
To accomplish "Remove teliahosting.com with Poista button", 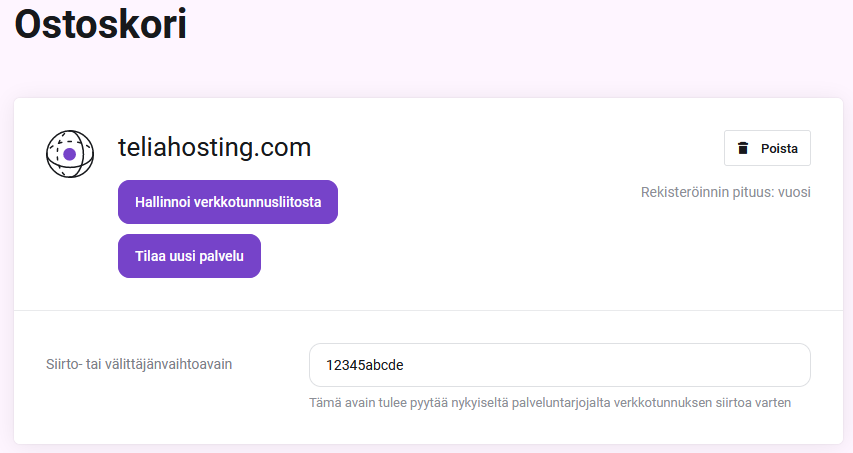I will click(767, 148).
